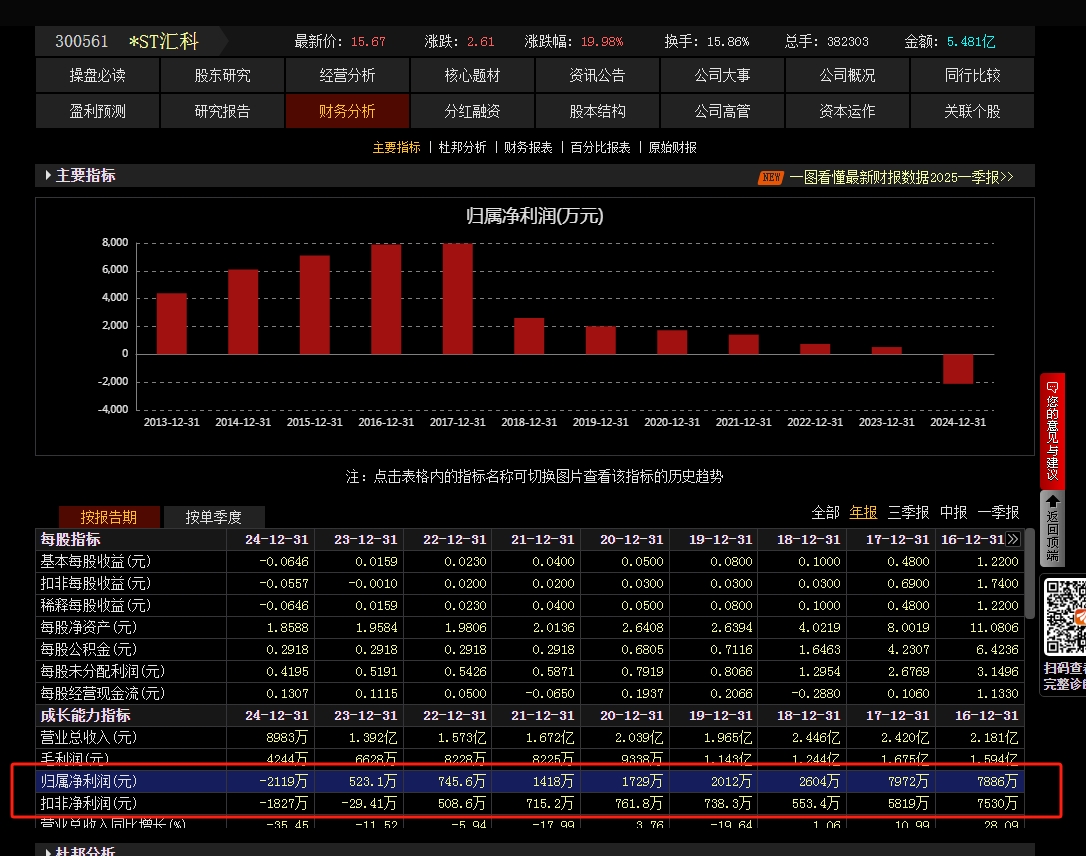Screen dimensions: 1086x856
Task: Open the 财务分析 tab
Action: coord(347,111)
